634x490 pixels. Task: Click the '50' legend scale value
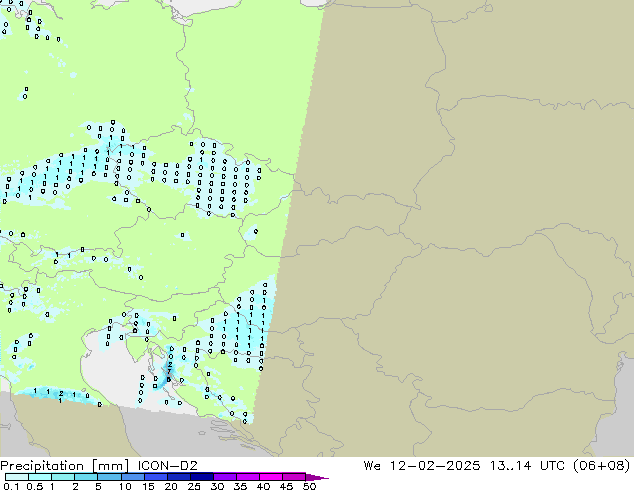[310, 486]
